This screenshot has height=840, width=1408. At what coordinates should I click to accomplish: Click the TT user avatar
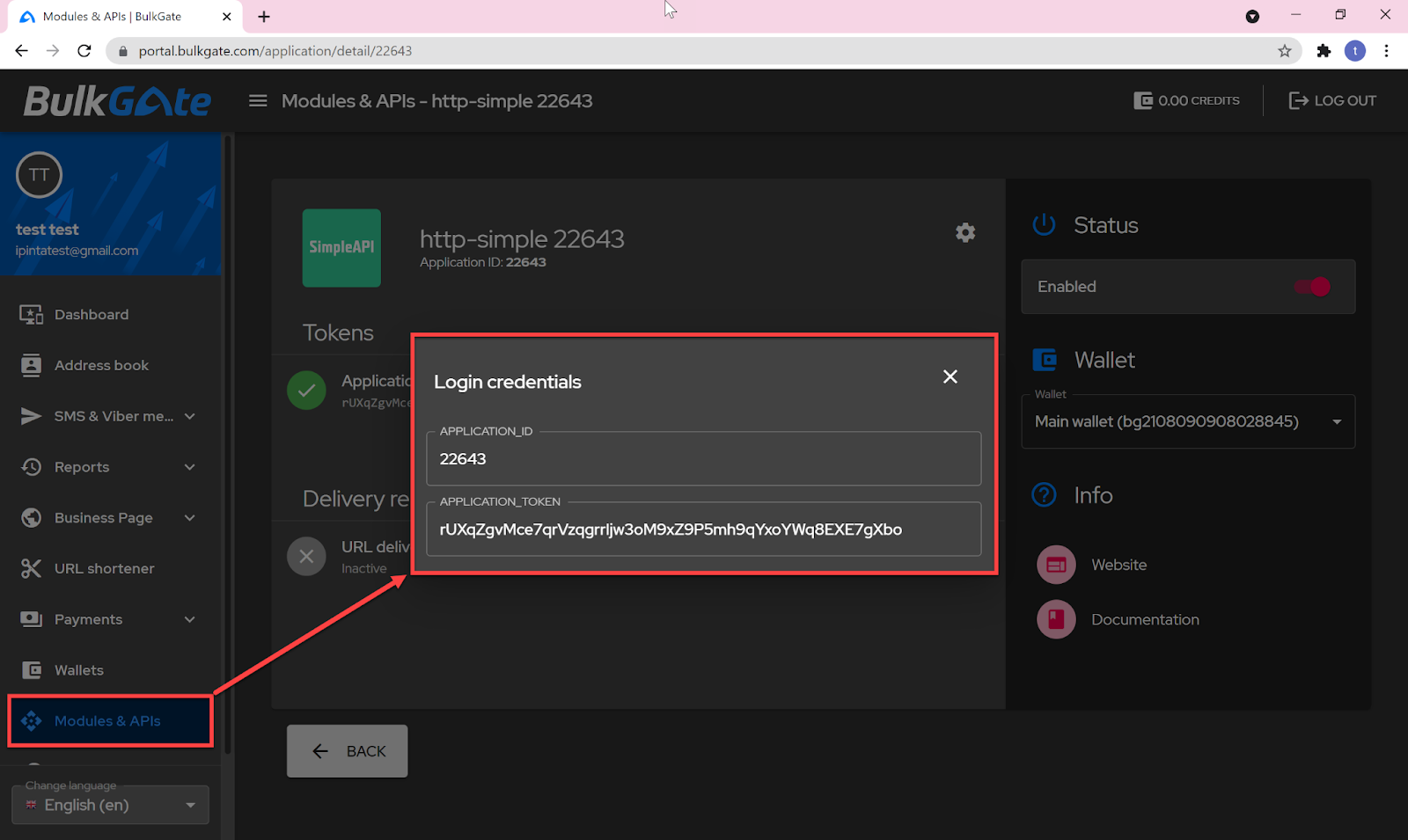[39, 175]
